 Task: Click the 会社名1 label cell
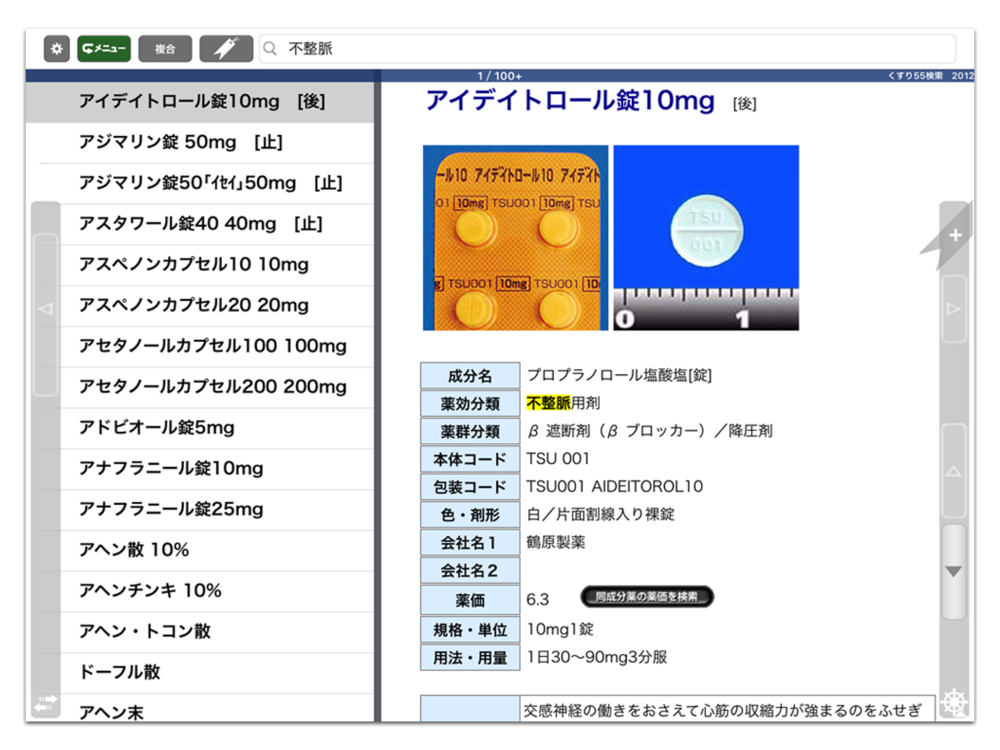[x=470, y=543]
